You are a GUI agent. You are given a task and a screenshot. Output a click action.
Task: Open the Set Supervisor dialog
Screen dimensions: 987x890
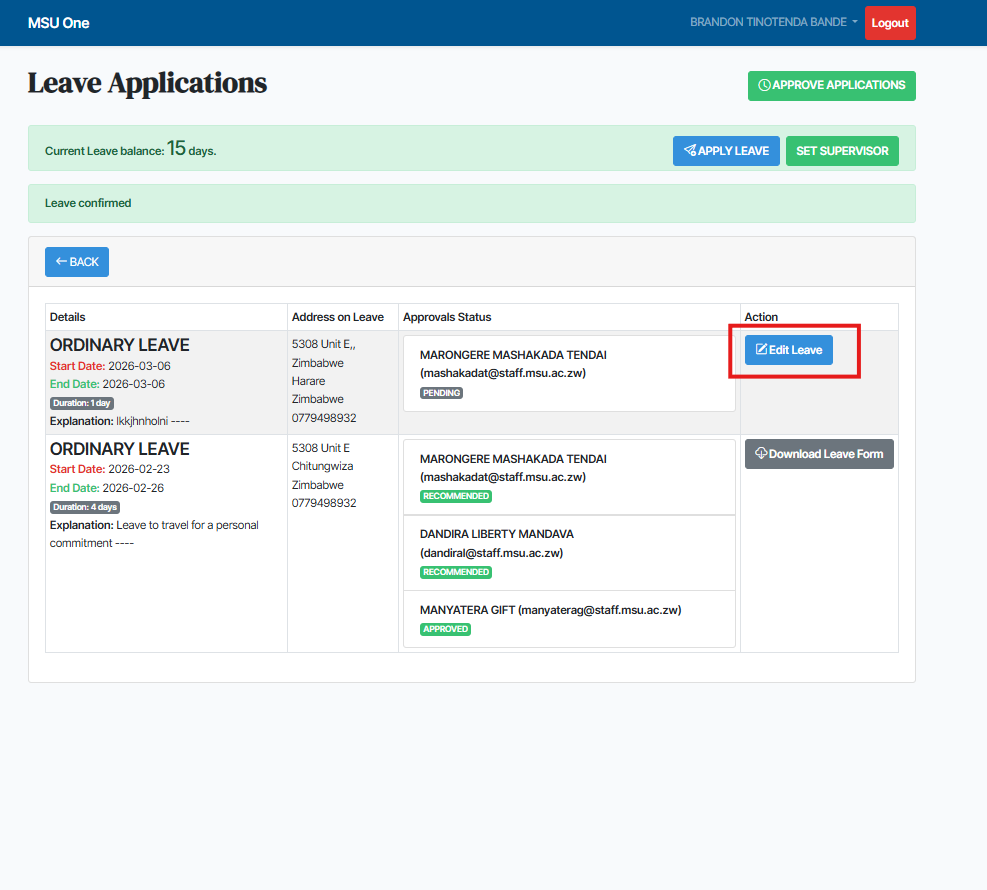click(x=842, y=151)
